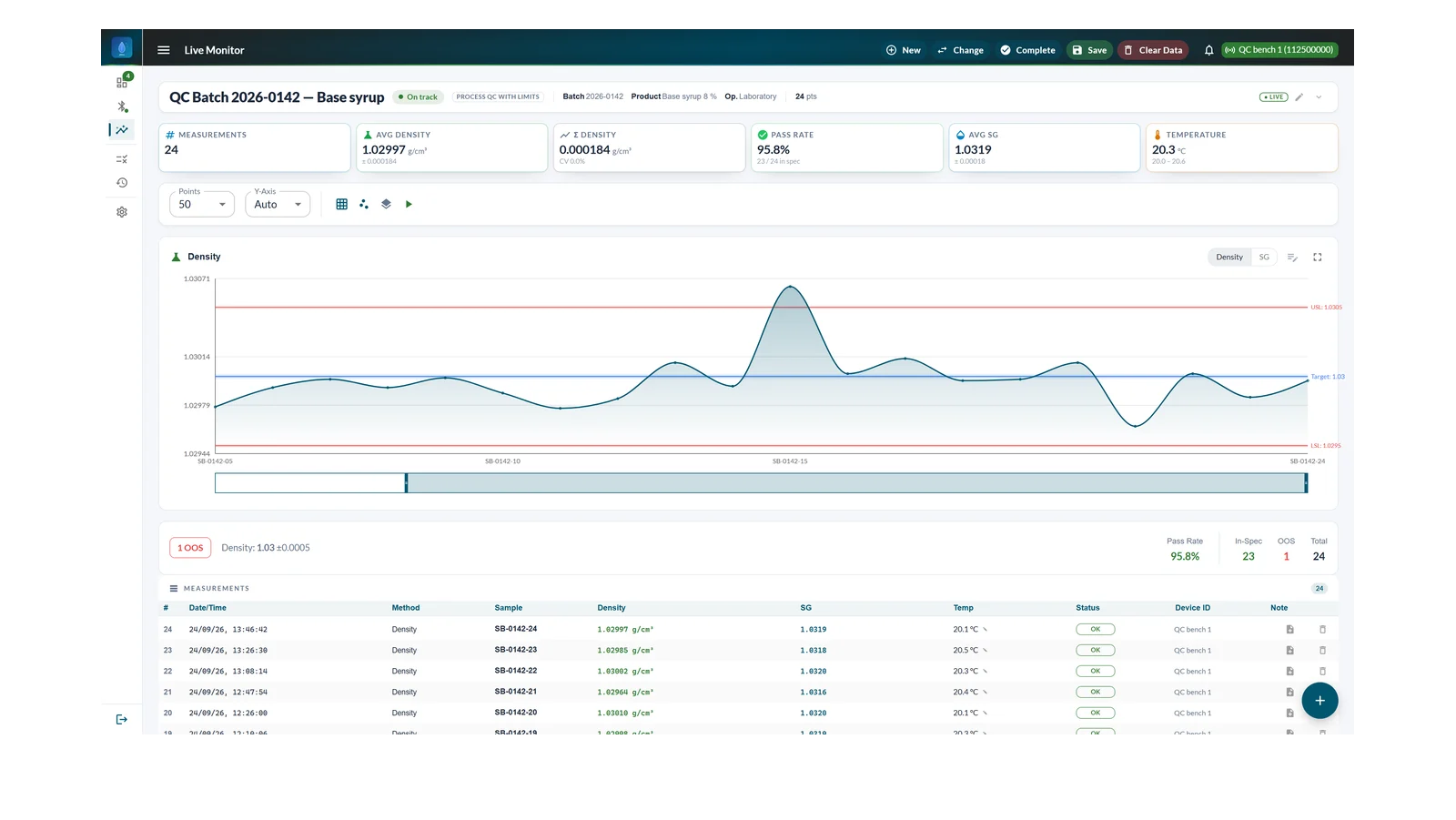Click the right handle of chart range slider
This screenshot has height=820, width=1456.
1306,483
